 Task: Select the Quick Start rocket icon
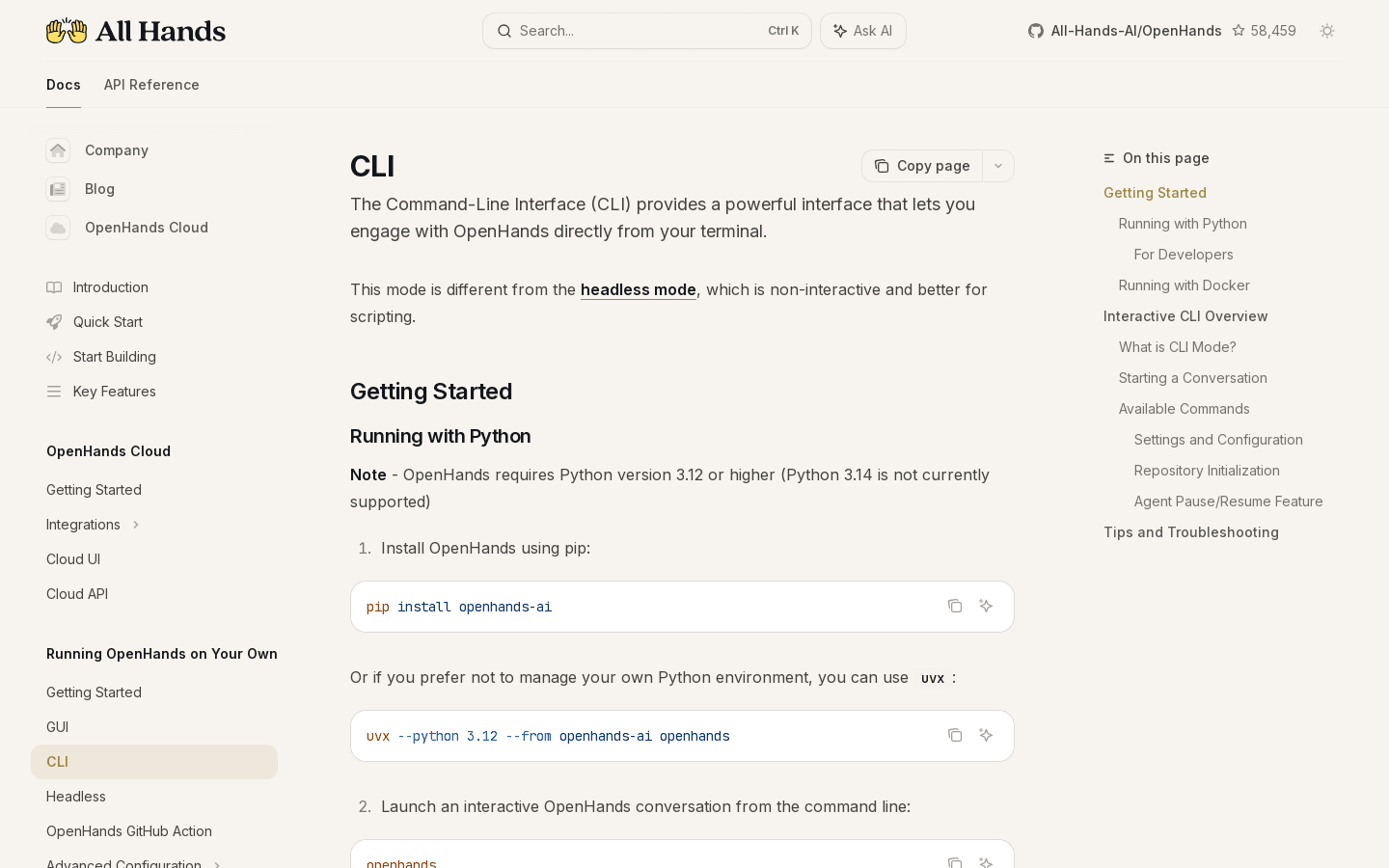(x=54, y=322)
